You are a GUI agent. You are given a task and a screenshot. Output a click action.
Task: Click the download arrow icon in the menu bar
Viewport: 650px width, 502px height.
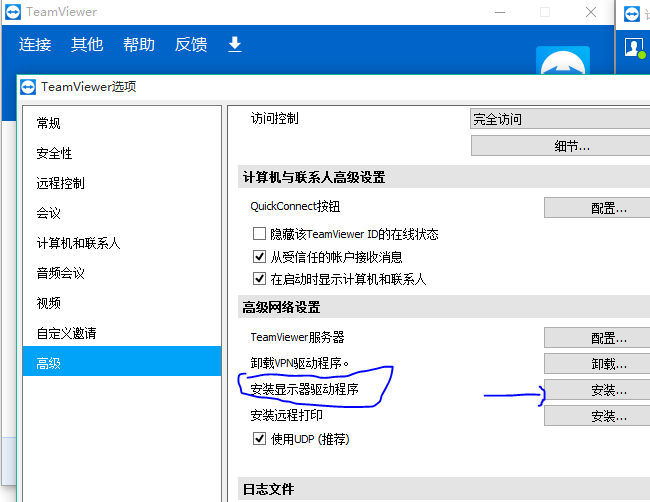(235, 44)
